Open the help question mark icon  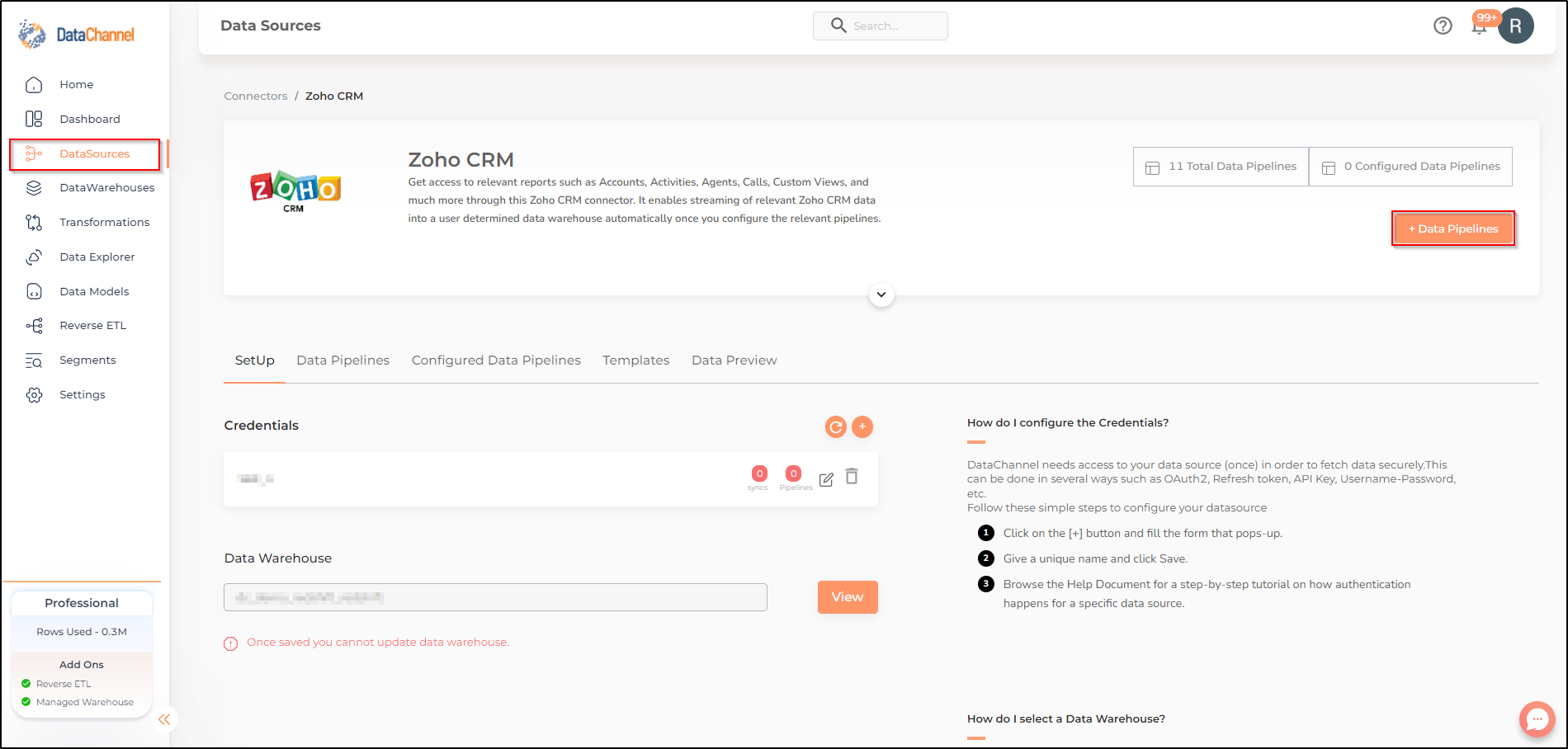coord(1443,26)
